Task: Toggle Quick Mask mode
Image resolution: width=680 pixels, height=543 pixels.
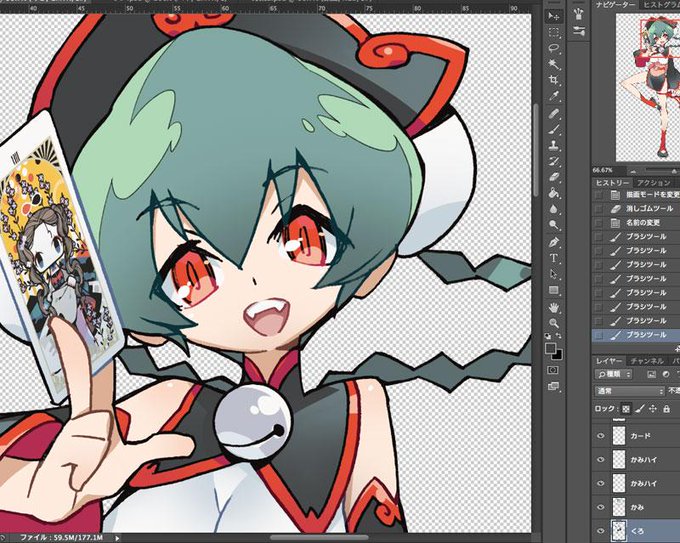Action: click(x=553, y=370)
